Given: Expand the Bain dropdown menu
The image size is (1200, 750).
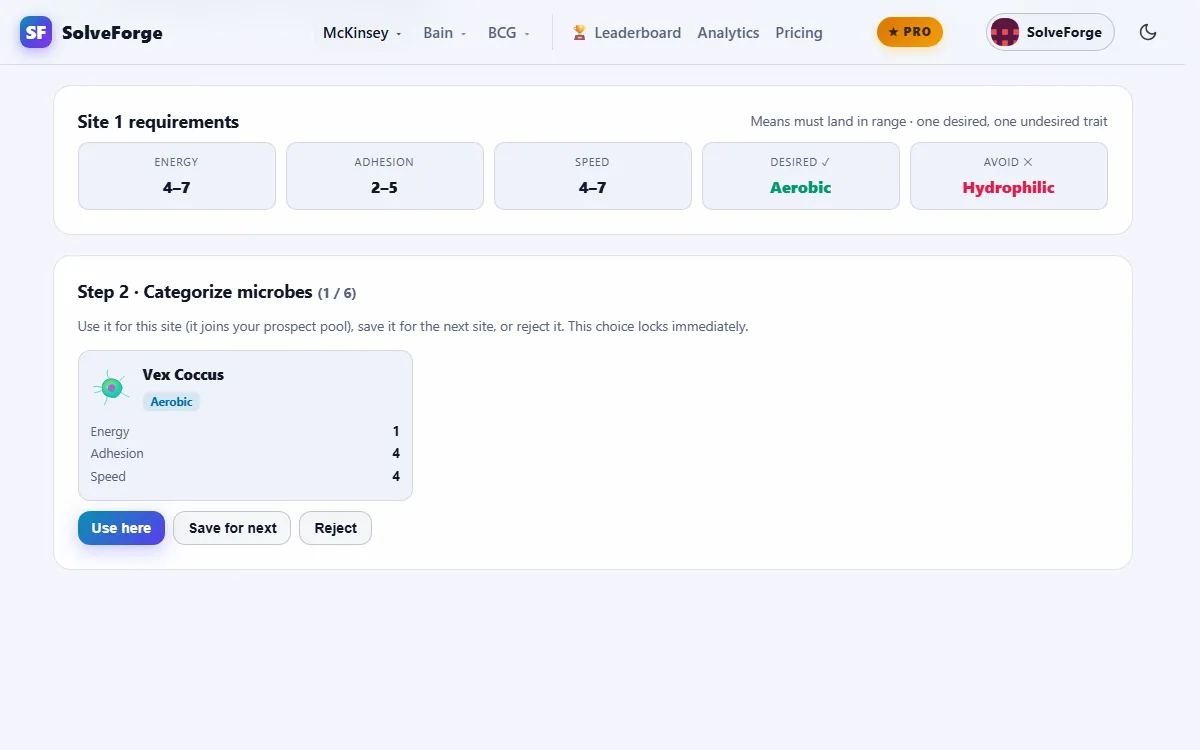Looking at the screenshot, I should 445,33.
